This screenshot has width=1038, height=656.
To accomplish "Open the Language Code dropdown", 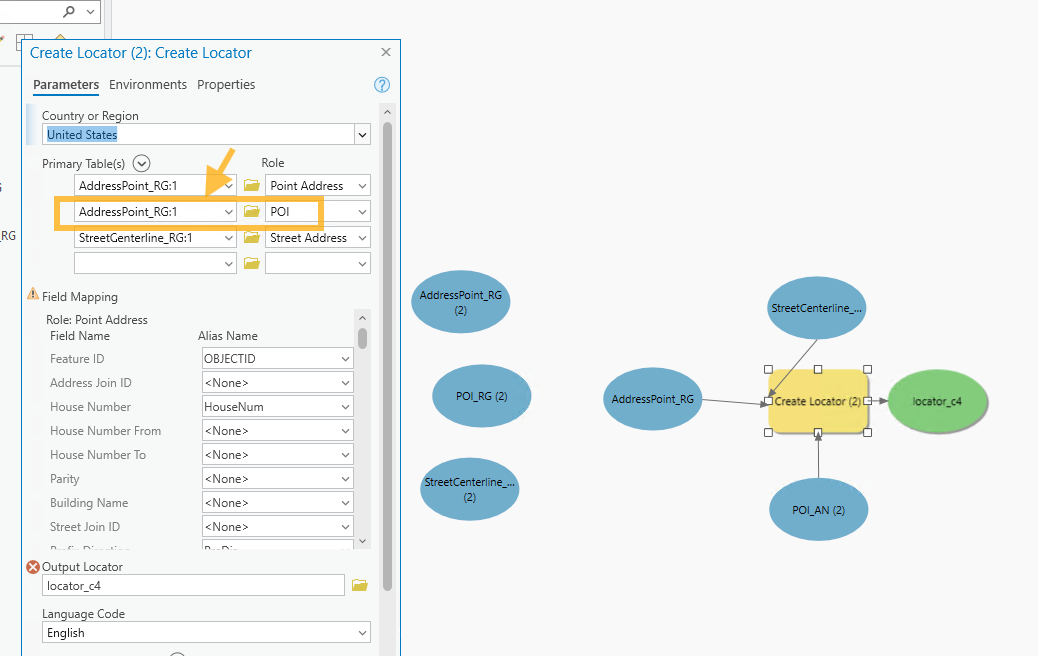I will click(x=361, y=633).
